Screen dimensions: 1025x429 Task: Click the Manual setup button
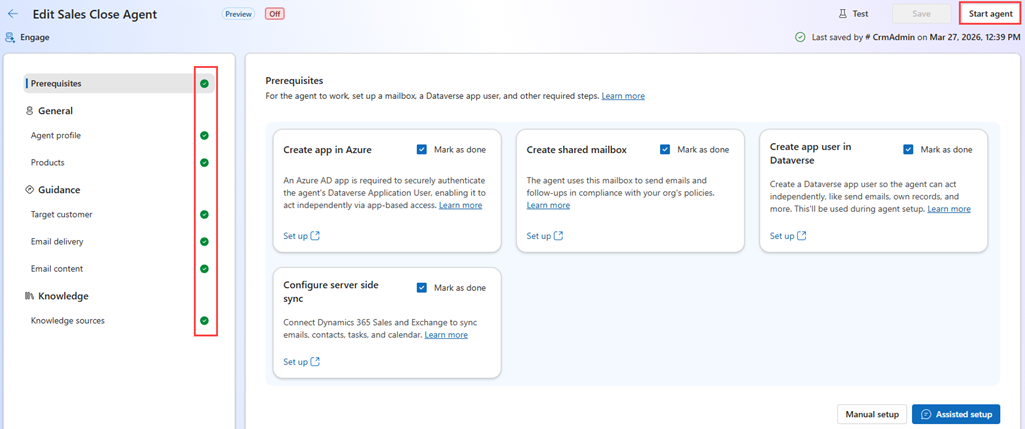(872, 414)
